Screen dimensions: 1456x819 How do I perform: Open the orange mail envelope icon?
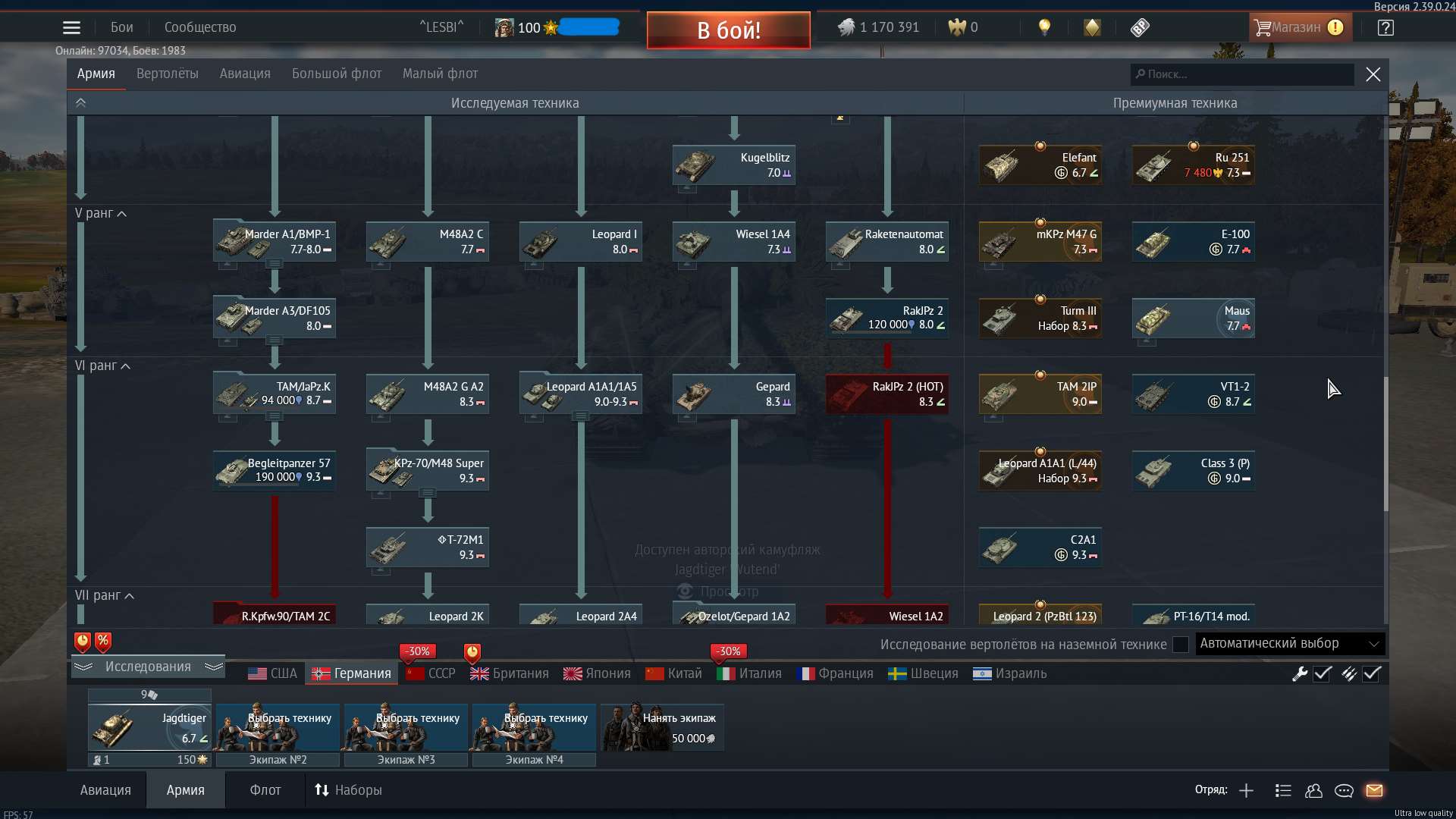(1374, 791)
